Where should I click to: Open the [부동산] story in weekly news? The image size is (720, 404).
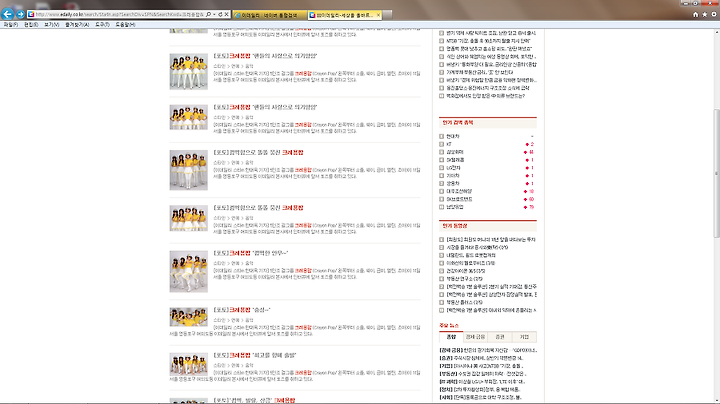pyautogui.click(x=483, y=374)
